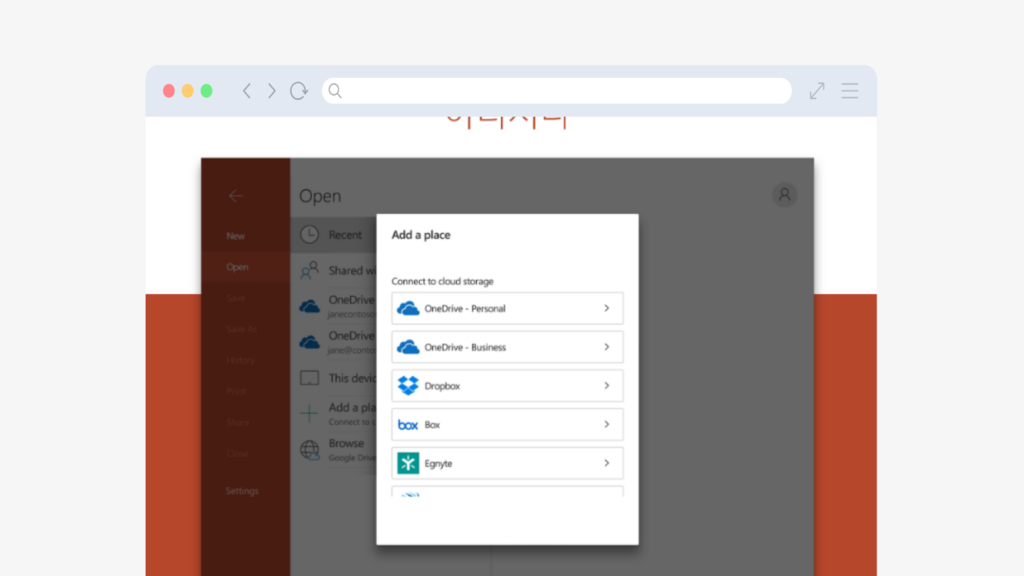Click the second OneDrive cloud icon in Open list
Image resolution: width=1024 pixels, height=576 pixels.
click(x=310, y=342)
